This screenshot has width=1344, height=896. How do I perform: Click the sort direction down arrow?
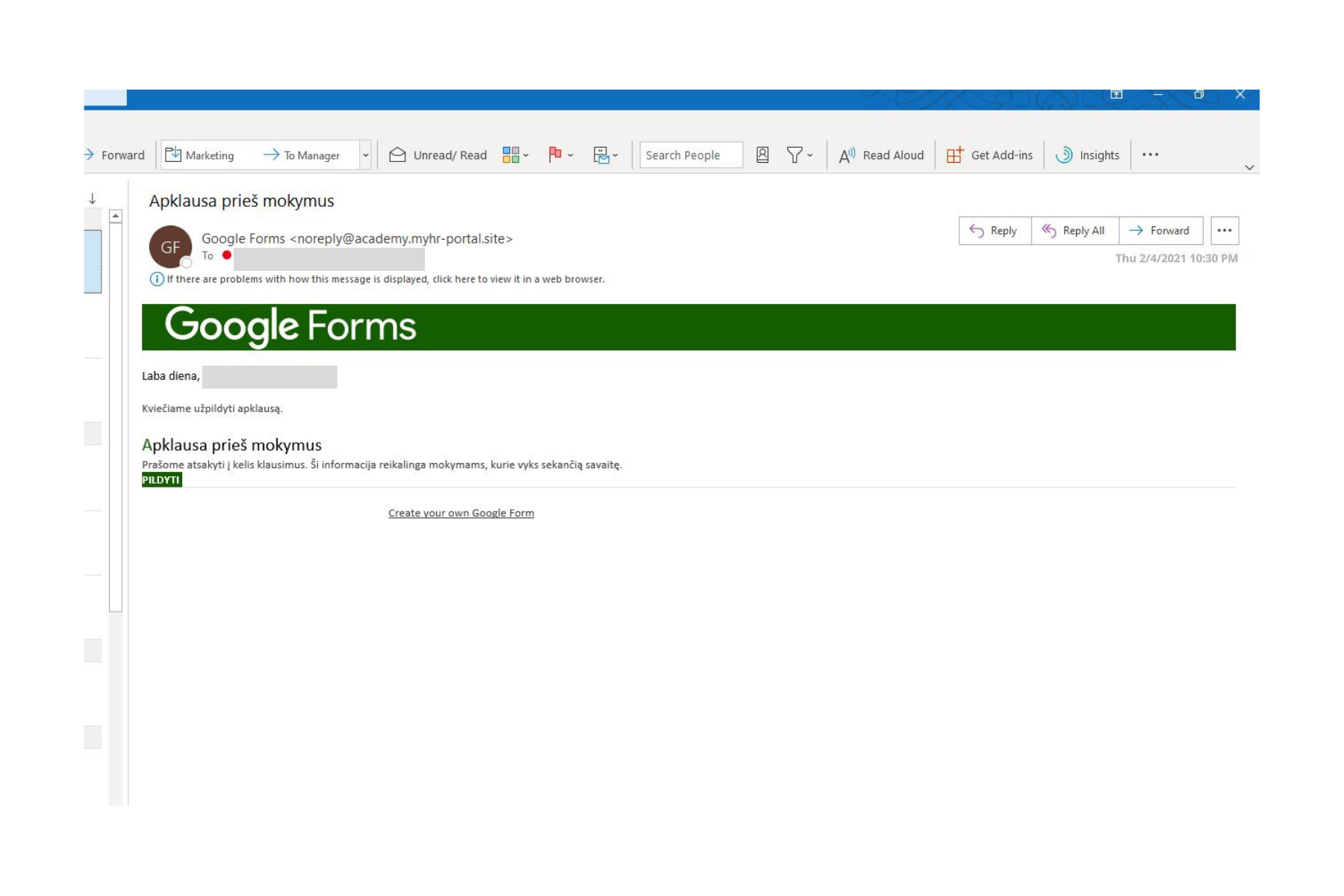(93, 199)
